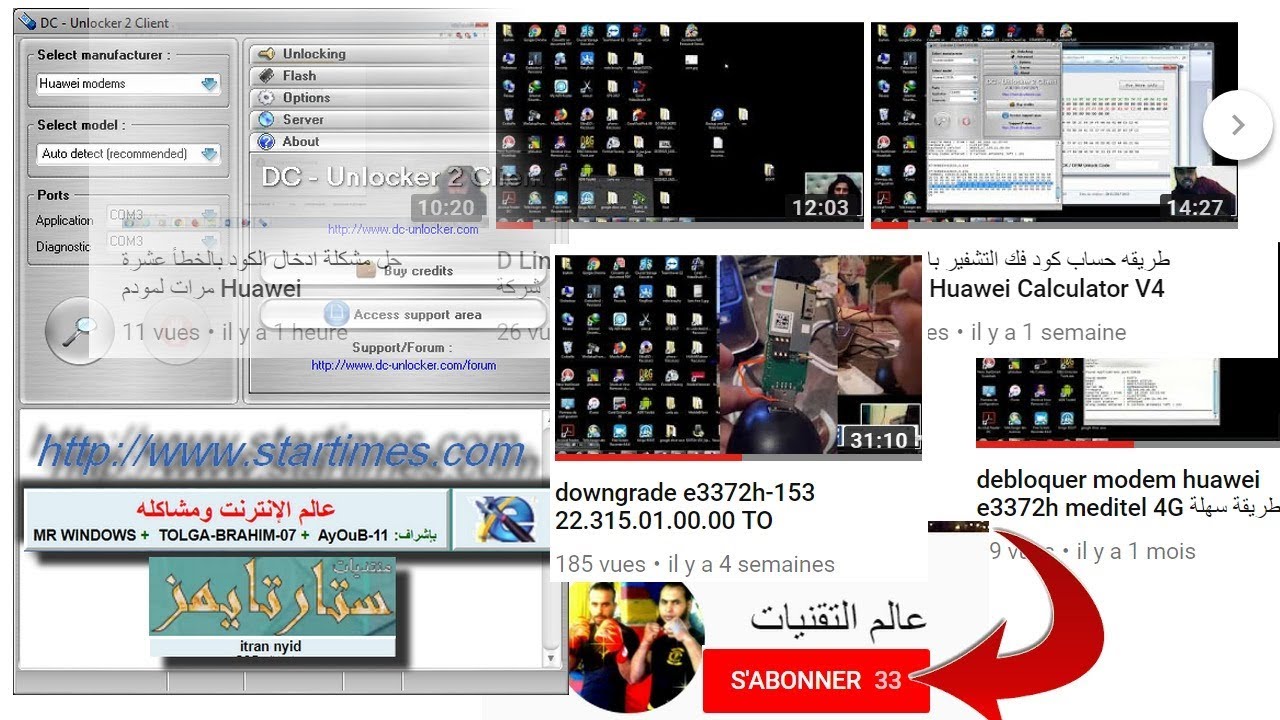
Task: Click the Select manufacturer group label
Action: point(104,55)
